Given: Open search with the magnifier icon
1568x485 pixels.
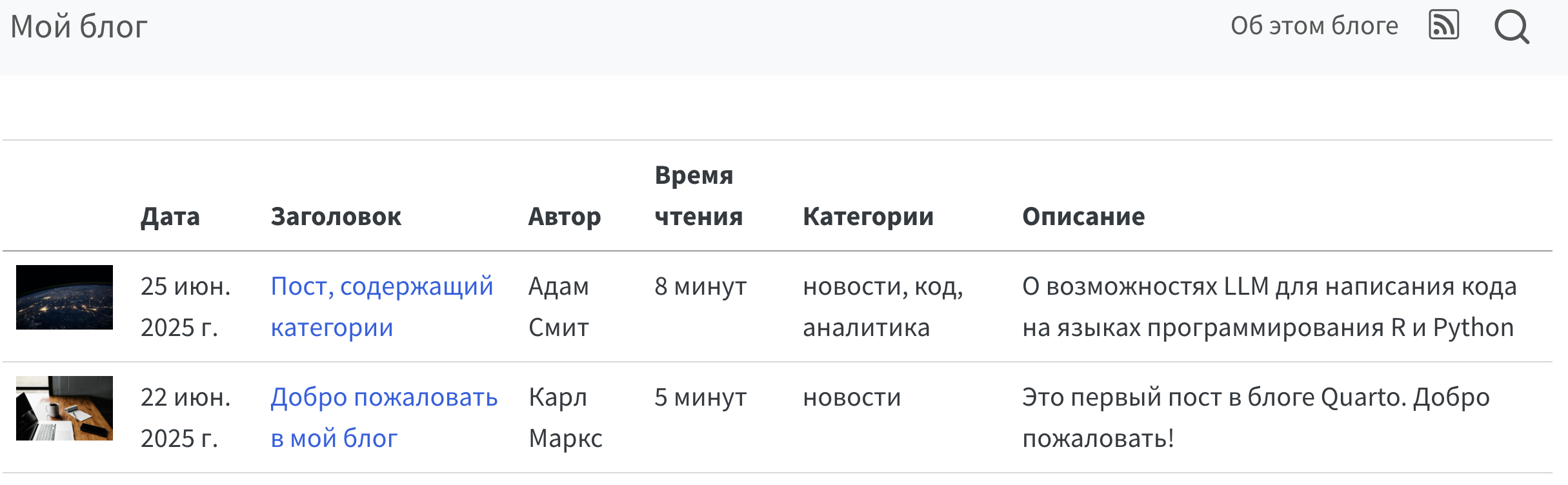Looking at the screenshot, I should tap(1511, 27).
